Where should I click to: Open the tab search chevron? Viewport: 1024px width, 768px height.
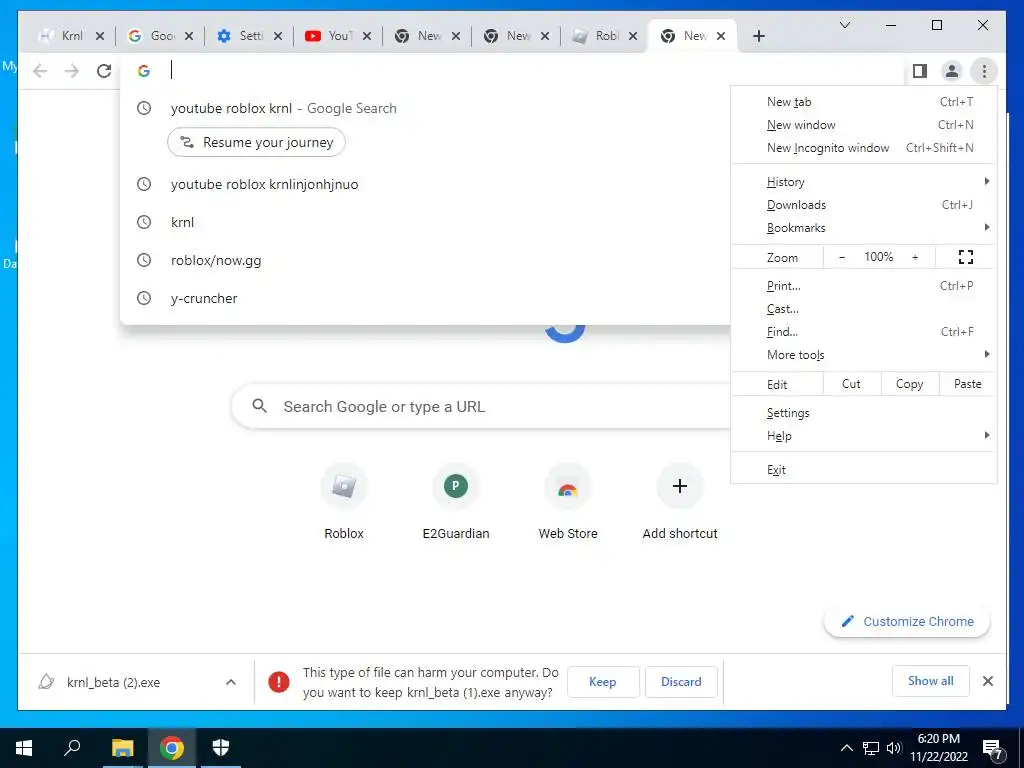[844, 25]
